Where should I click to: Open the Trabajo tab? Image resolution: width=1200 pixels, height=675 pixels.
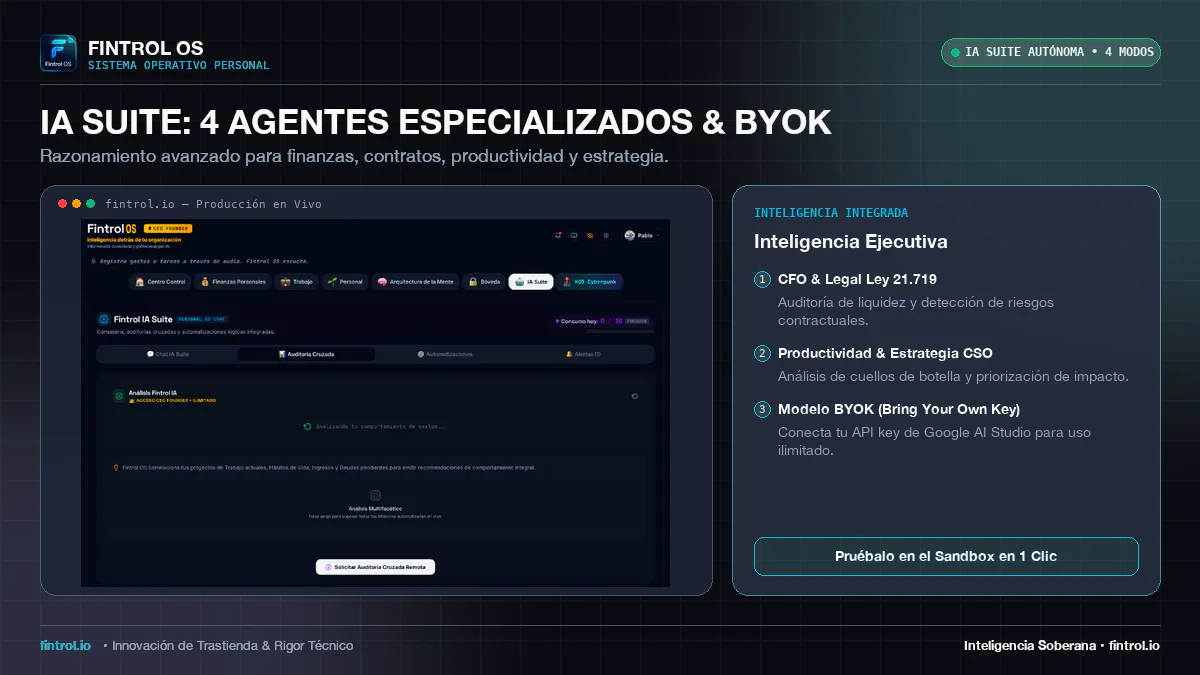[x=296, y=282]
